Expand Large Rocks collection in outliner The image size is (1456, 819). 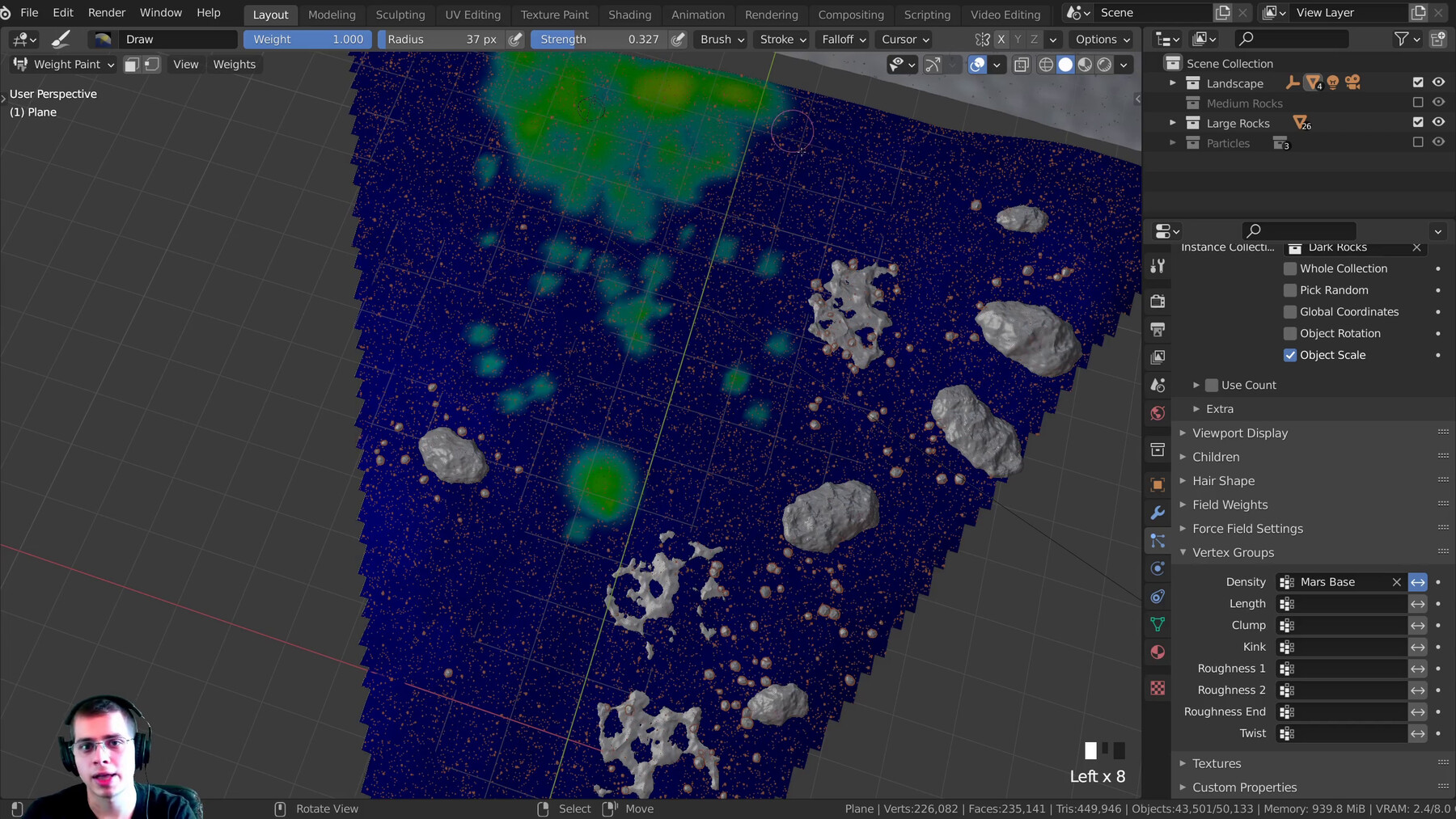(x=1172, y=123)
